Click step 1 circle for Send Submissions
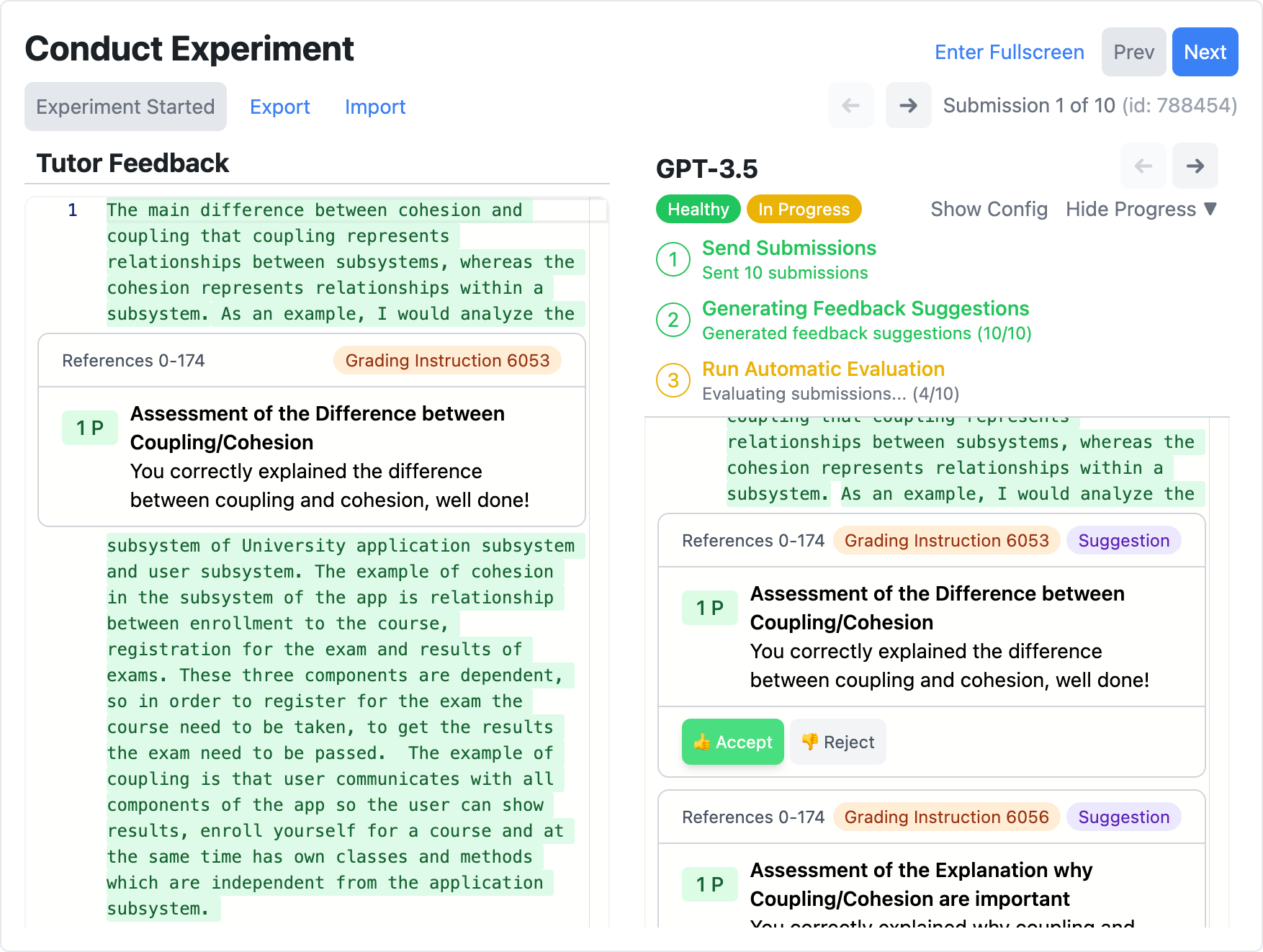Screen dimensions: 1263x952 [673, 259]
